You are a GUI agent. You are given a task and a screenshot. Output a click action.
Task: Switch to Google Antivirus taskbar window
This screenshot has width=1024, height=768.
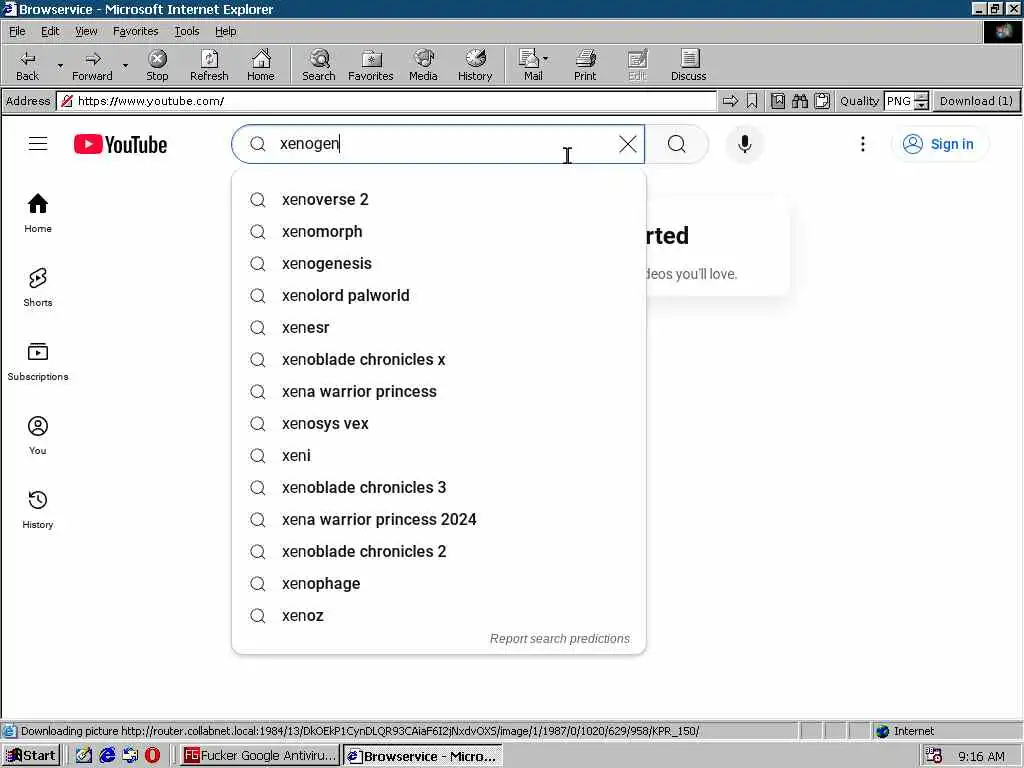coord(260,756)
